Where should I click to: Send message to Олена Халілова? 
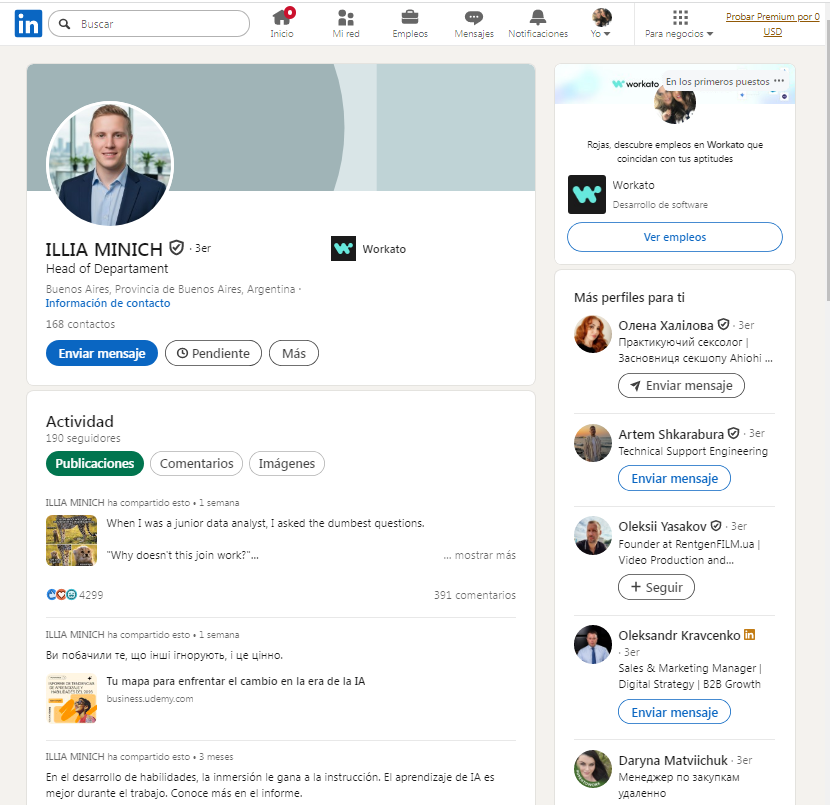(681, 385)
